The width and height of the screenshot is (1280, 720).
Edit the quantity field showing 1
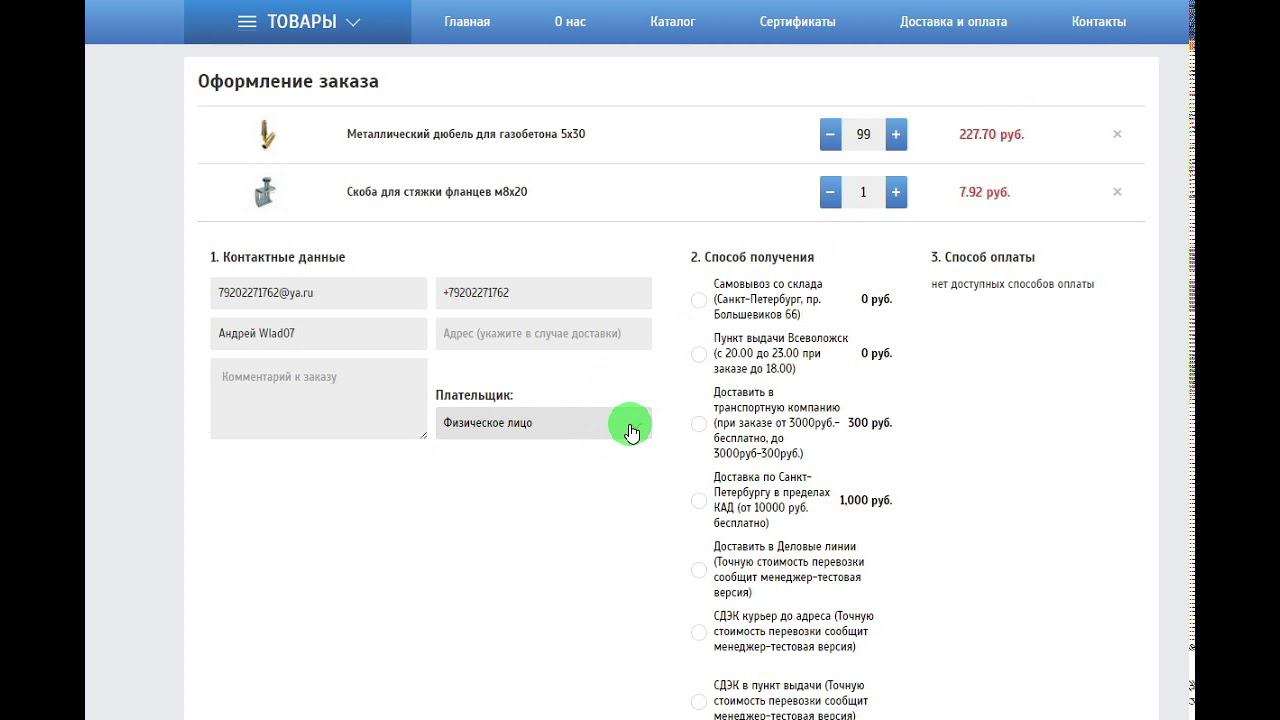pos(864,192)
